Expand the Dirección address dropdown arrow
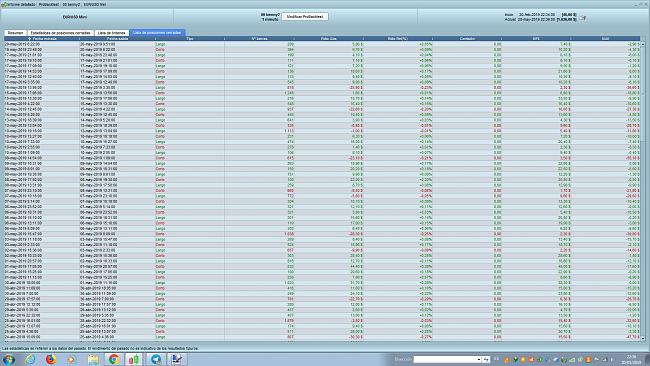Screen dimensions: 650x366 479,359
